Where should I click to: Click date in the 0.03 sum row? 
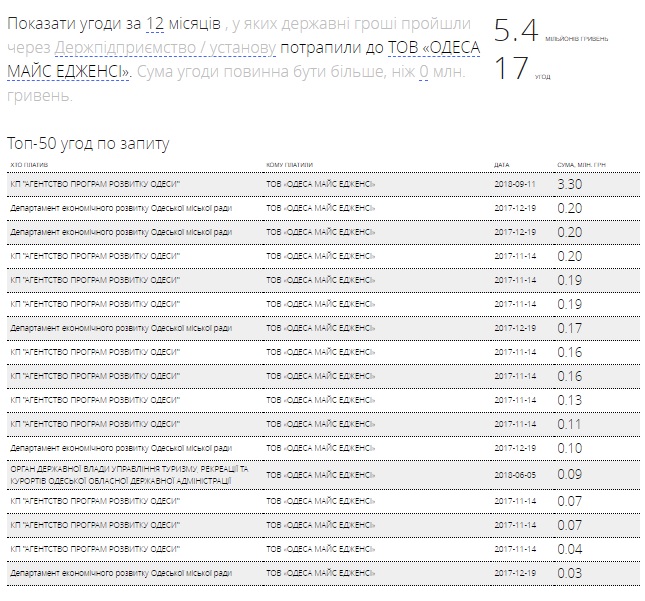point(515,573)
